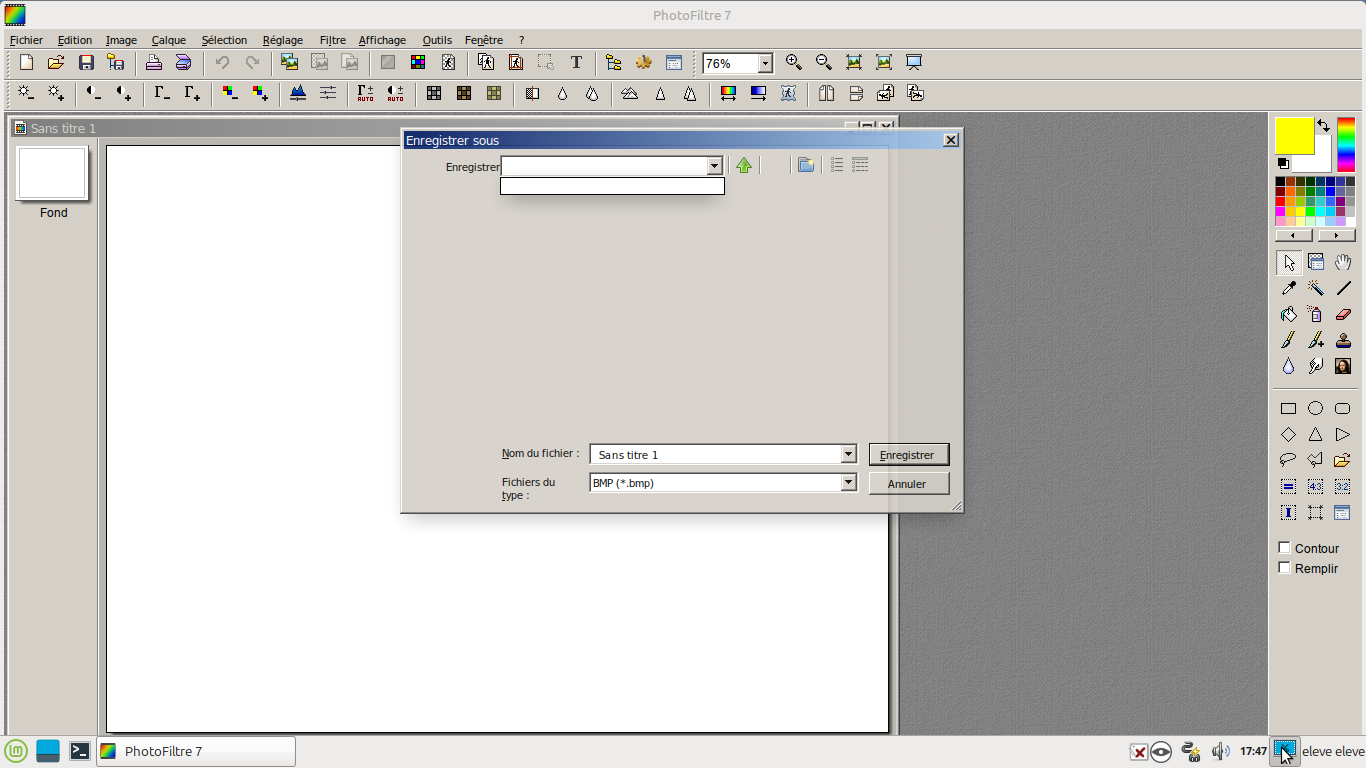The image size is (1366, 768).
Task: Expand the Fichiers du type dropdown
Action: tap(848, 482)
